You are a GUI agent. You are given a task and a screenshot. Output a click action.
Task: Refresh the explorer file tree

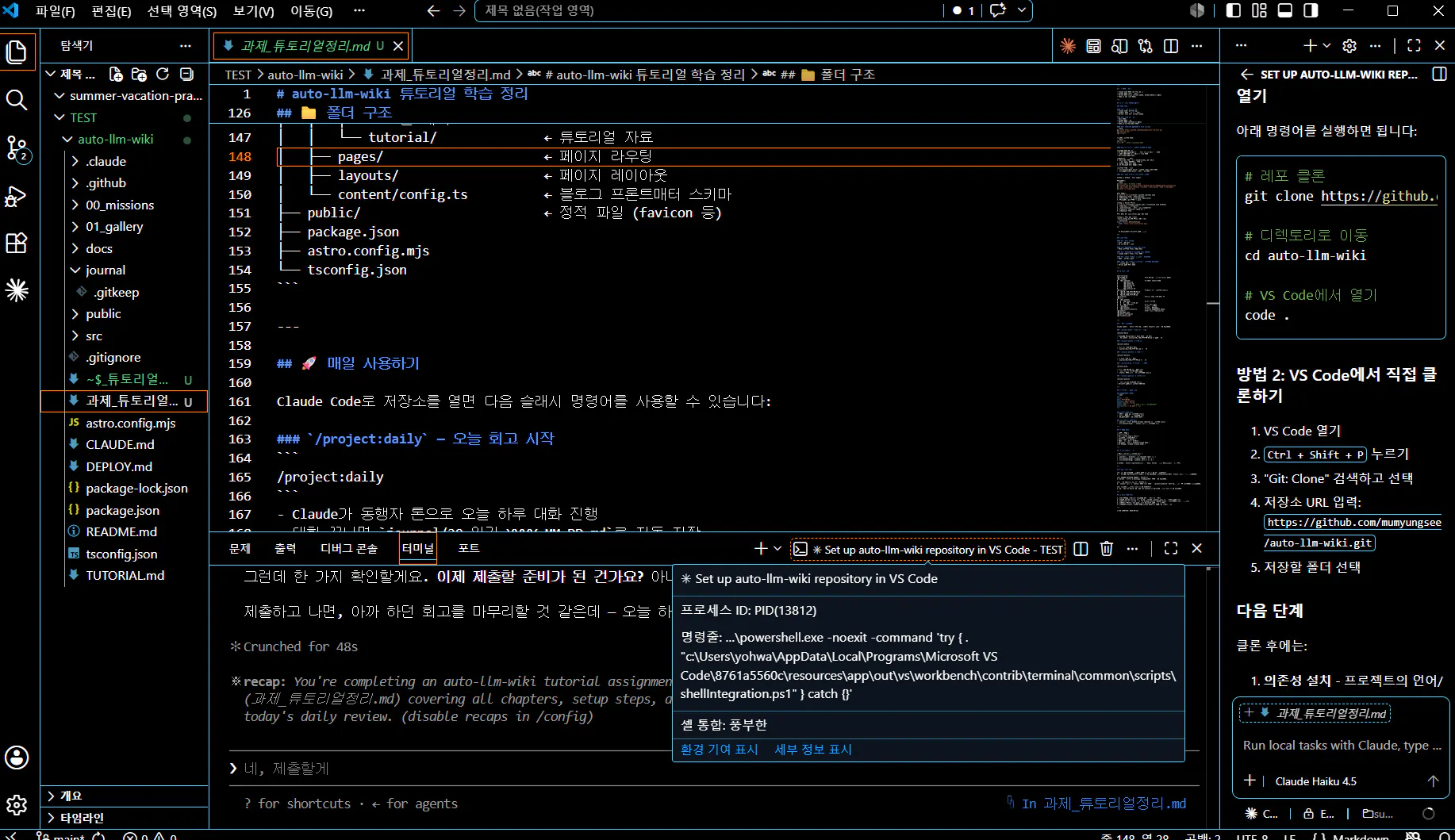pos(163,74)
